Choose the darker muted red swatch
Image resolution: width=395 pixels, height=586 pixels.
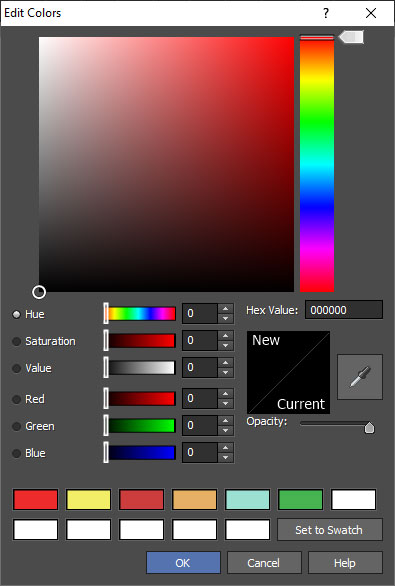pyautogui.click(x=142, y=500)
